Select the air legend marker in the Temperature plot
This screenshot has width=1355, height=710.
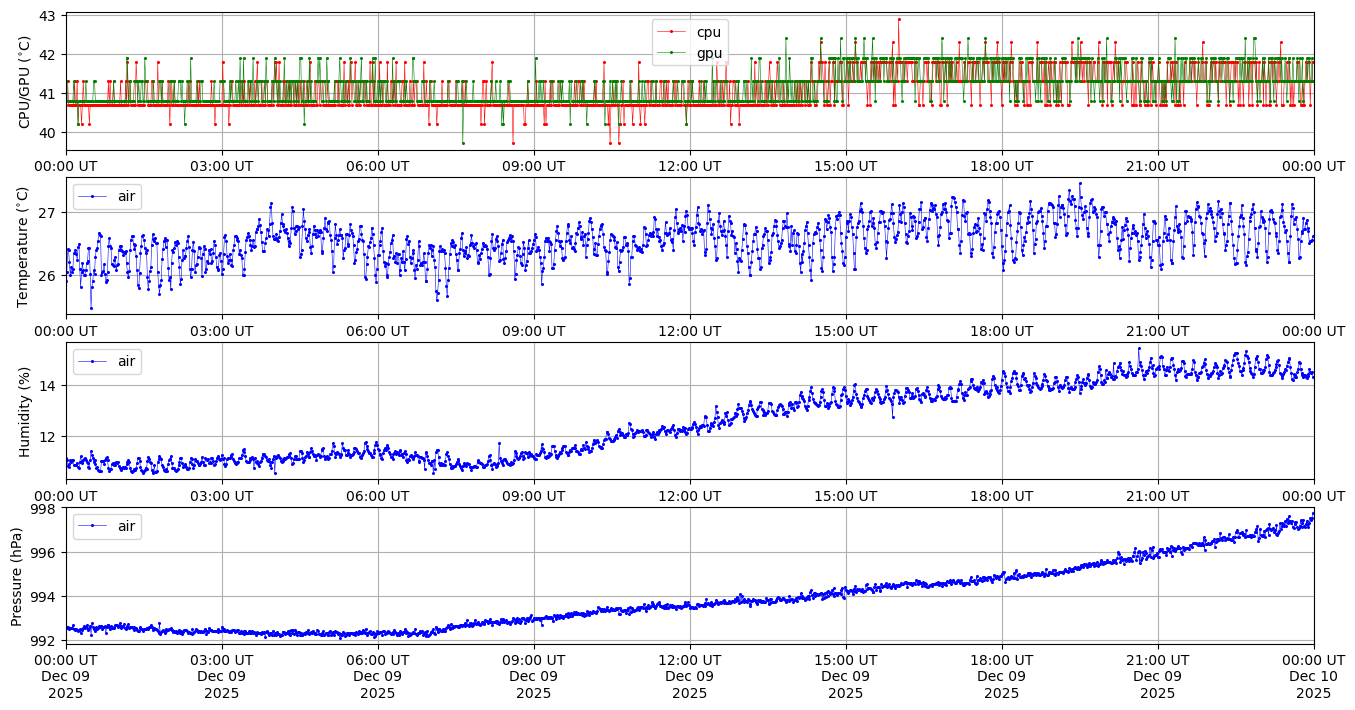coord(93,197)
